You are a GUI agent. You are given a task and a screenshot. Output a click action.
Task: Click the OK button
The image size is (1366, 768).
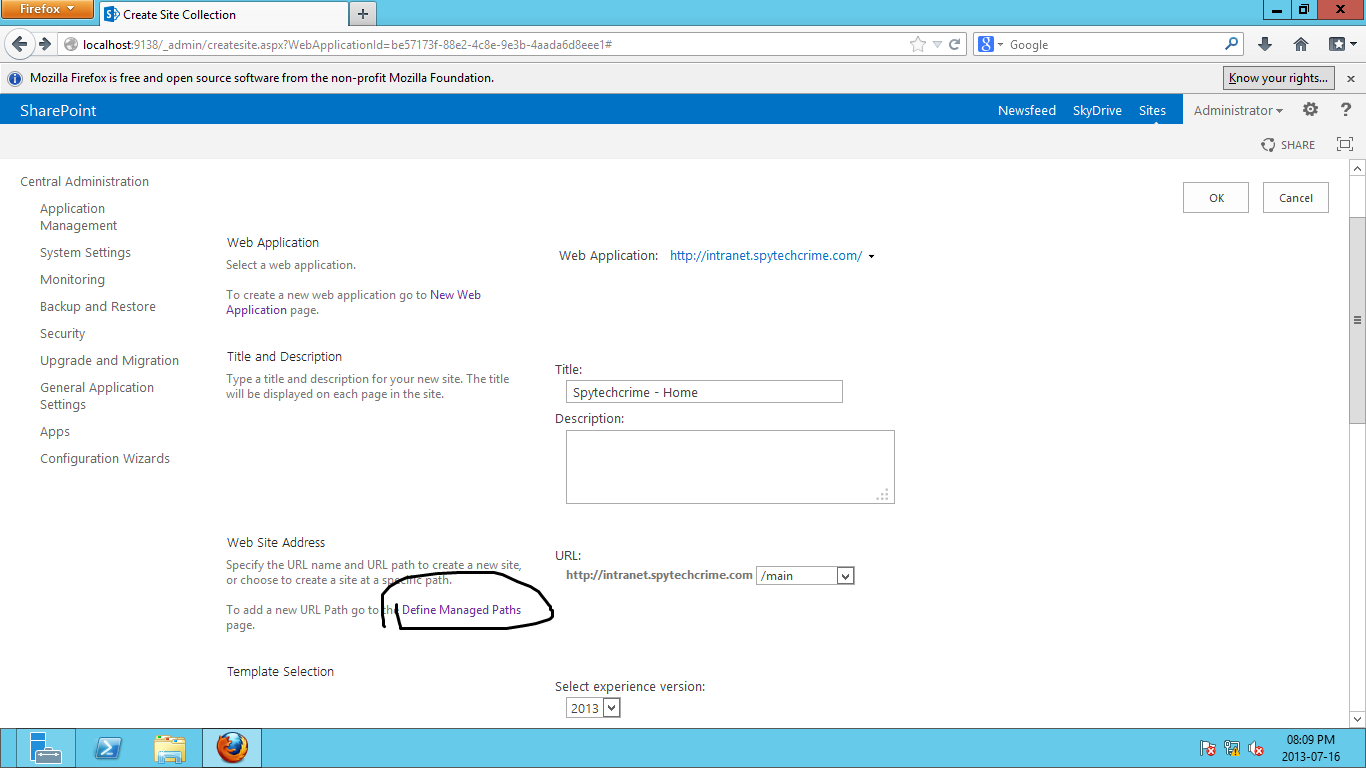(1216, 198)
